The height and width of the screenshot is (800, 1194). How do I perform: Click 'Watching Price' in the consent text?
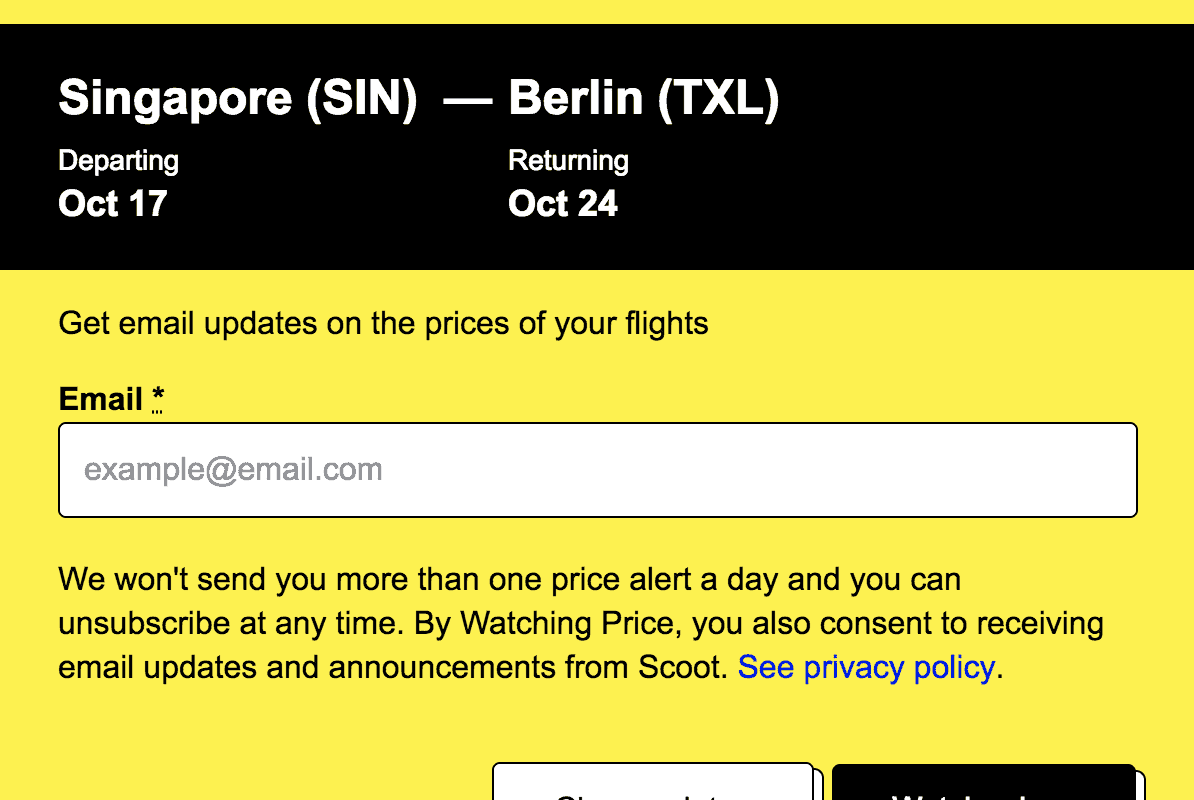coord(571,623)
